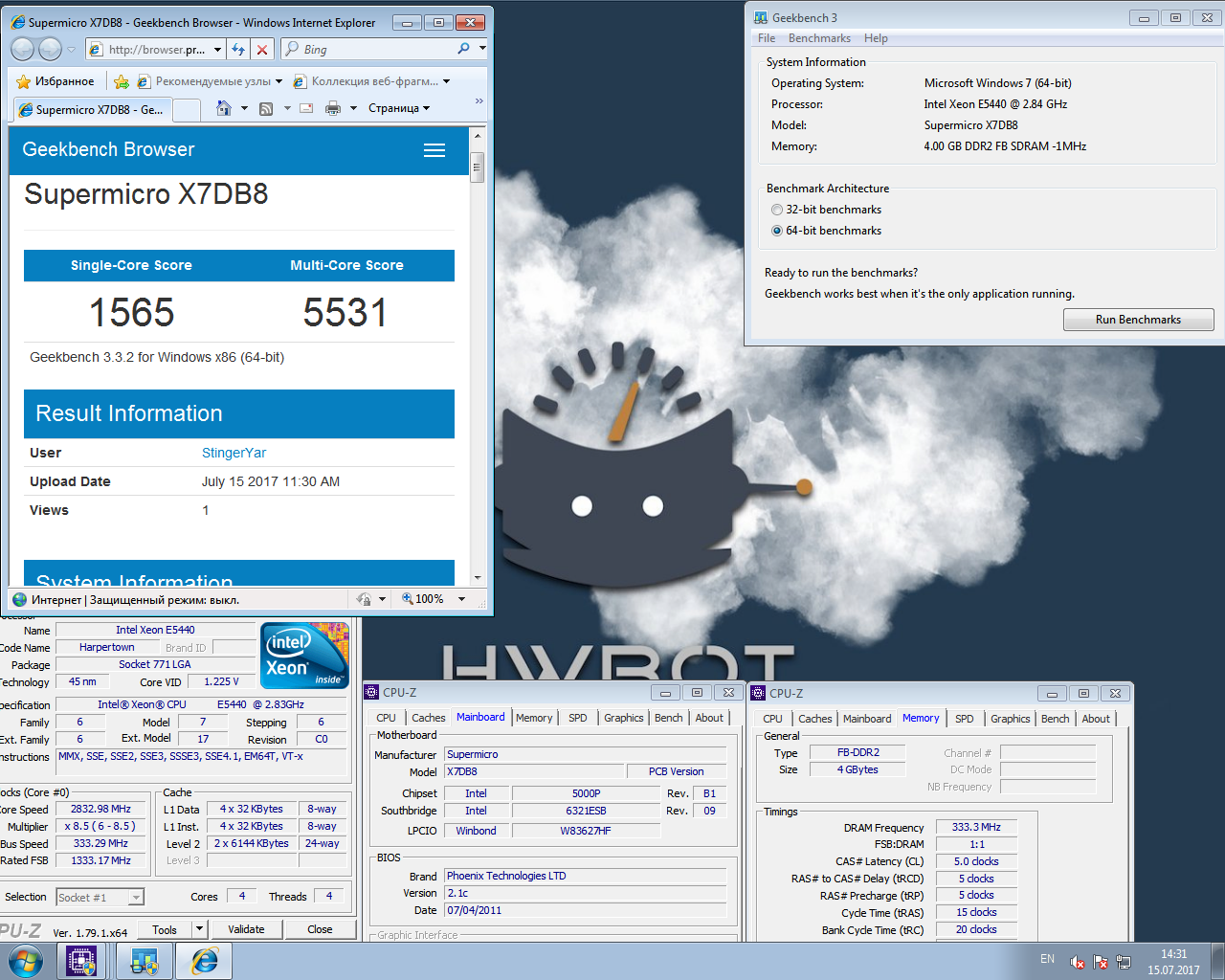Click the second pinned taskbar program icon

pos(144,961)
